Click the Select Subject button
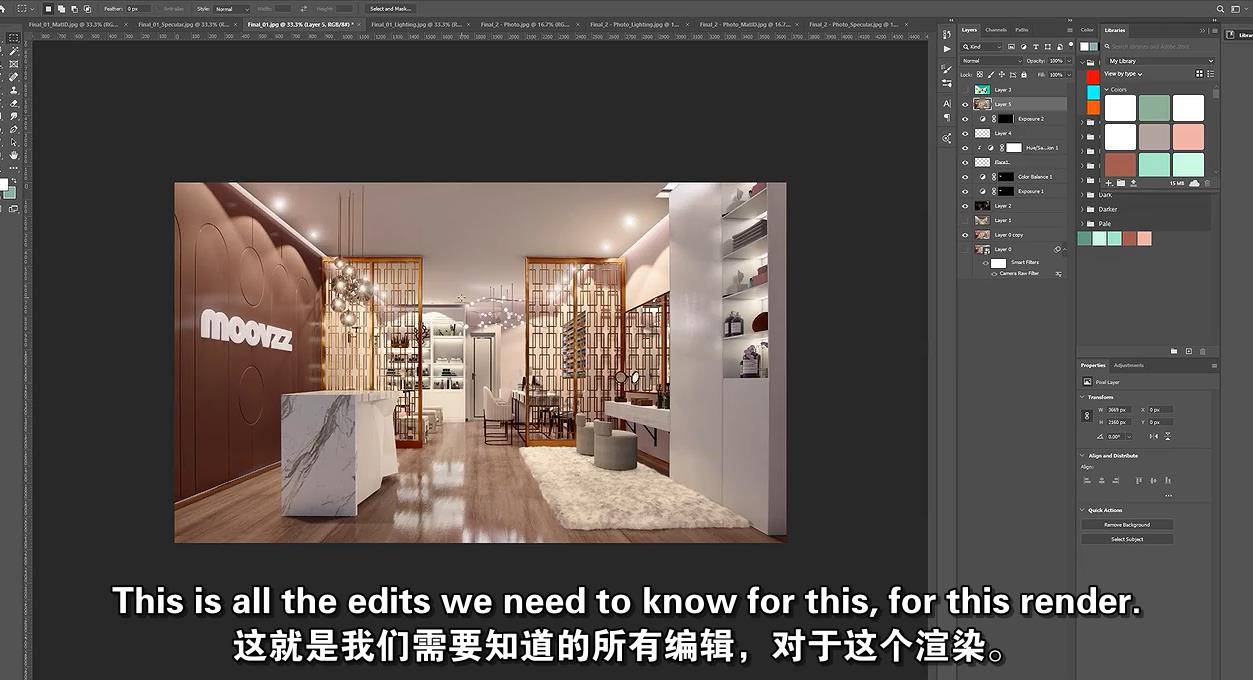Image resolution: width=1253 pixels, height=680 pixels. 1127,539
